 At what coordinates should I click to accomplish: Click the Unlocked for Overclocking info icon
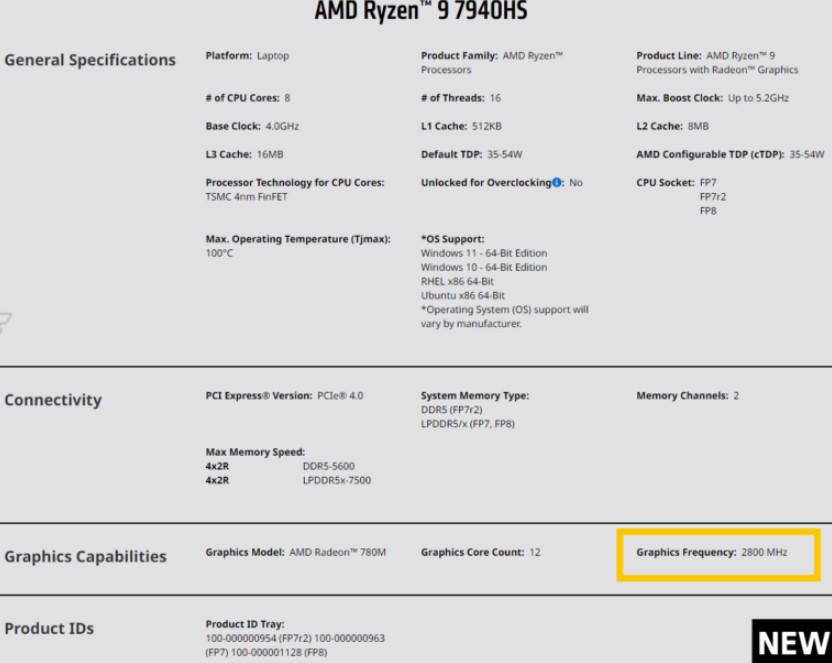point(557,182)
